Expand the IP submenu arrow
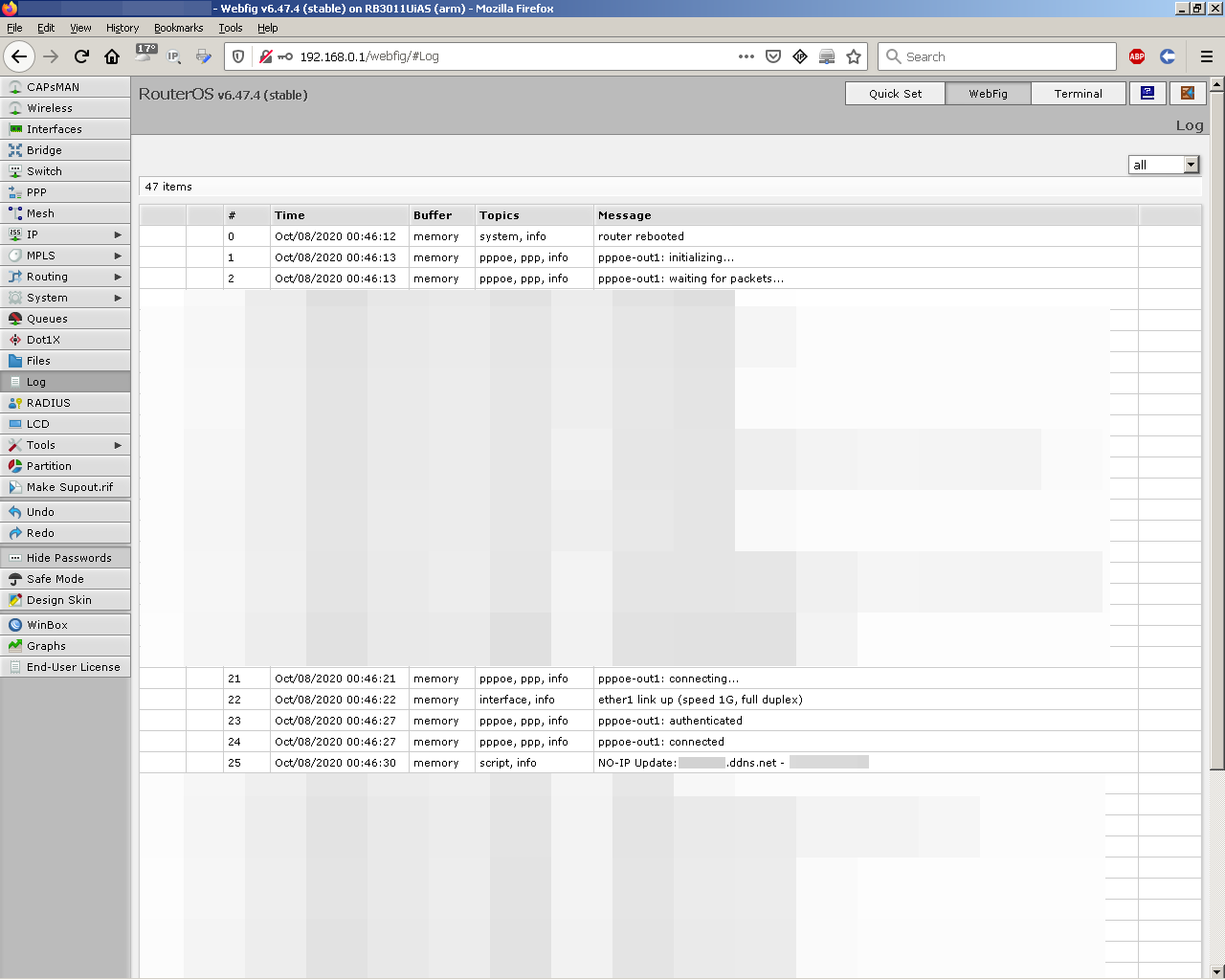The width and height of the screenshot is (1225, 980). (118, 234)
